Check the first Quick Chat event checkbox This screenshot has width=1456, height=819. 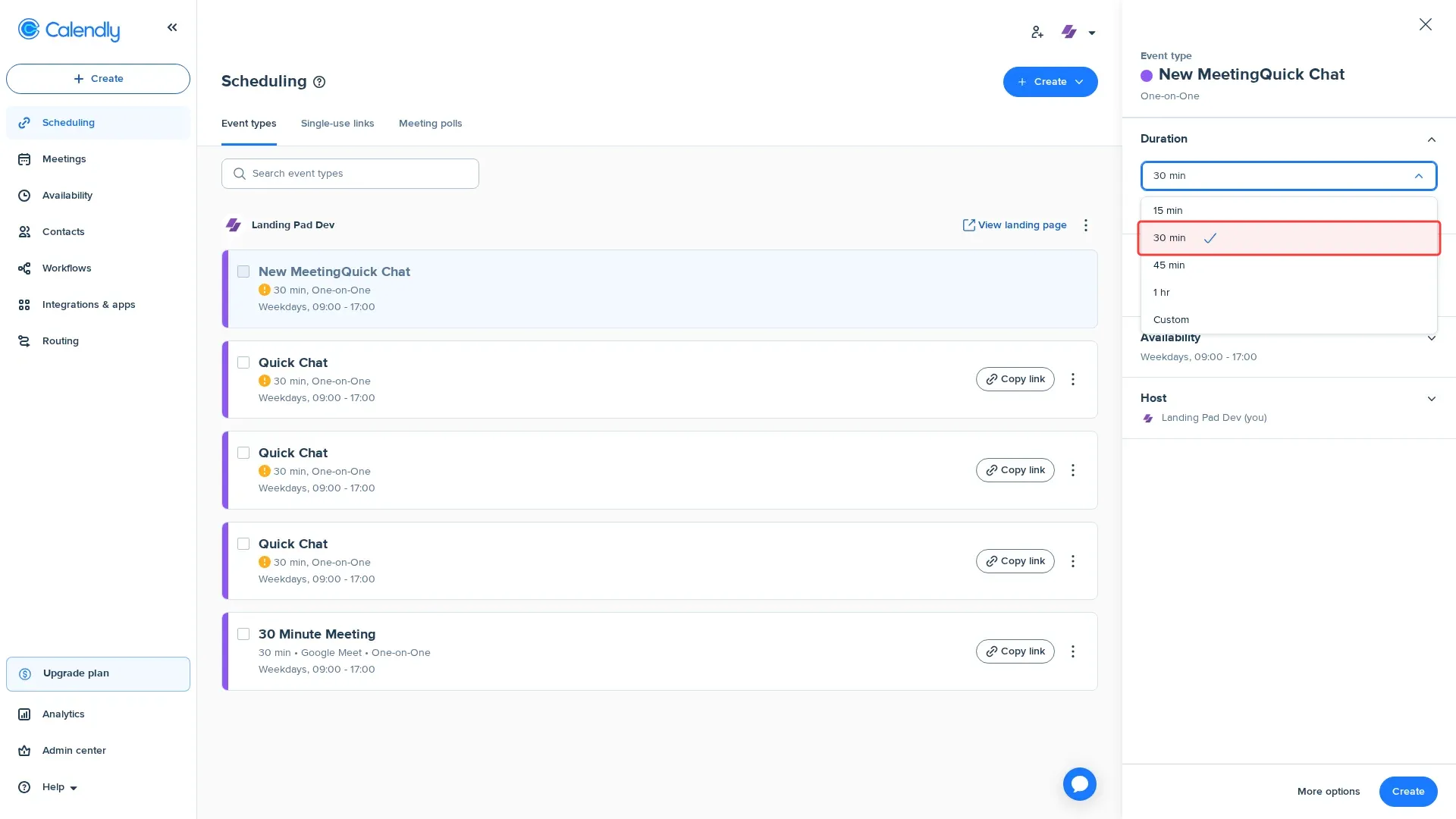pyautogui.click(x=243, y=362)
